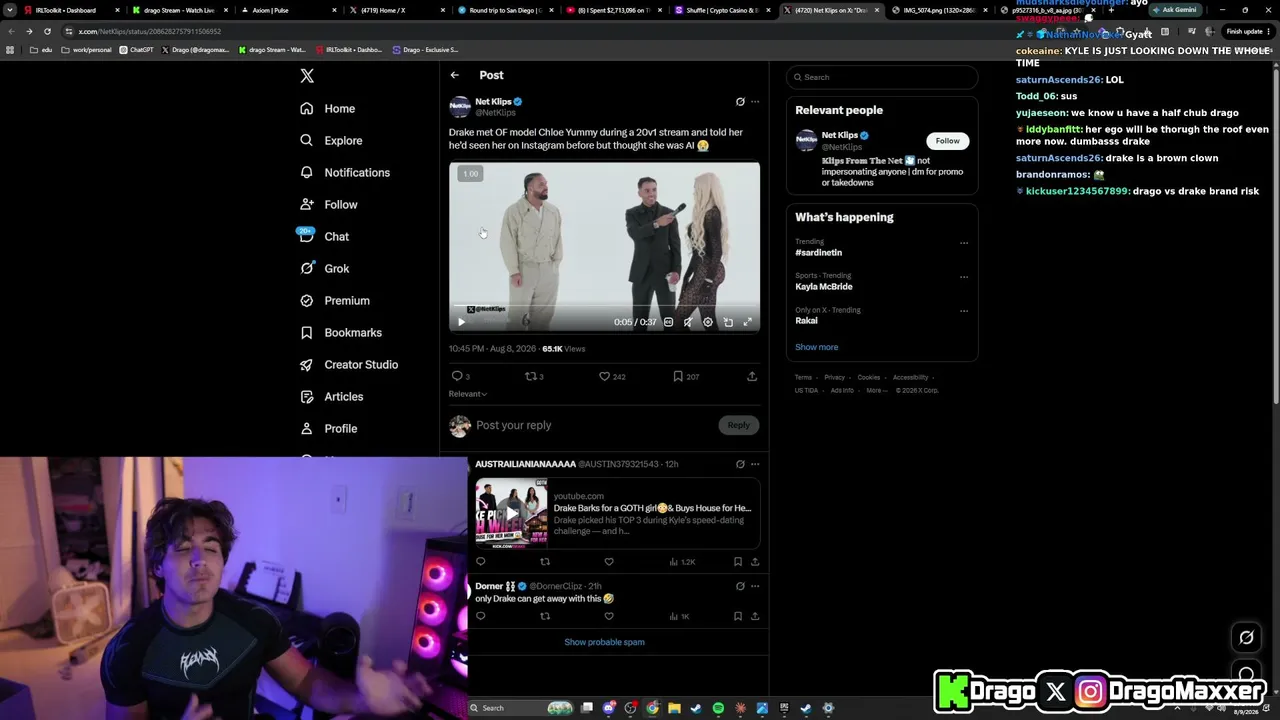
Task: Go back using the Post back arrow
Action: [455, 75]
